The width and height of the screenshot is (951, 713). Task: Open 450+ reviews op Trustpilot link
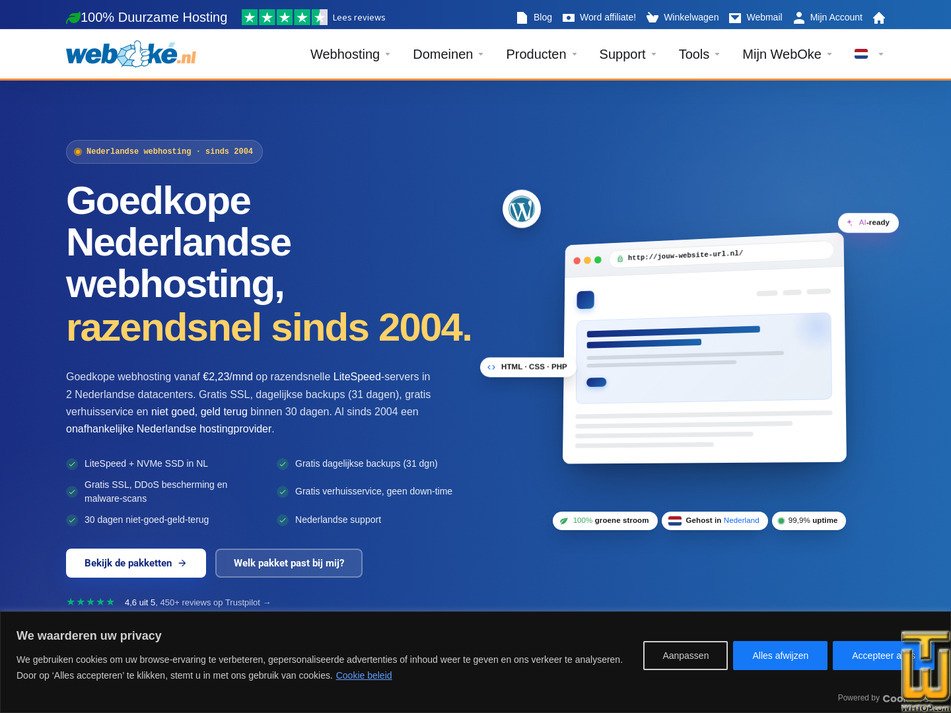pos(215,602)
